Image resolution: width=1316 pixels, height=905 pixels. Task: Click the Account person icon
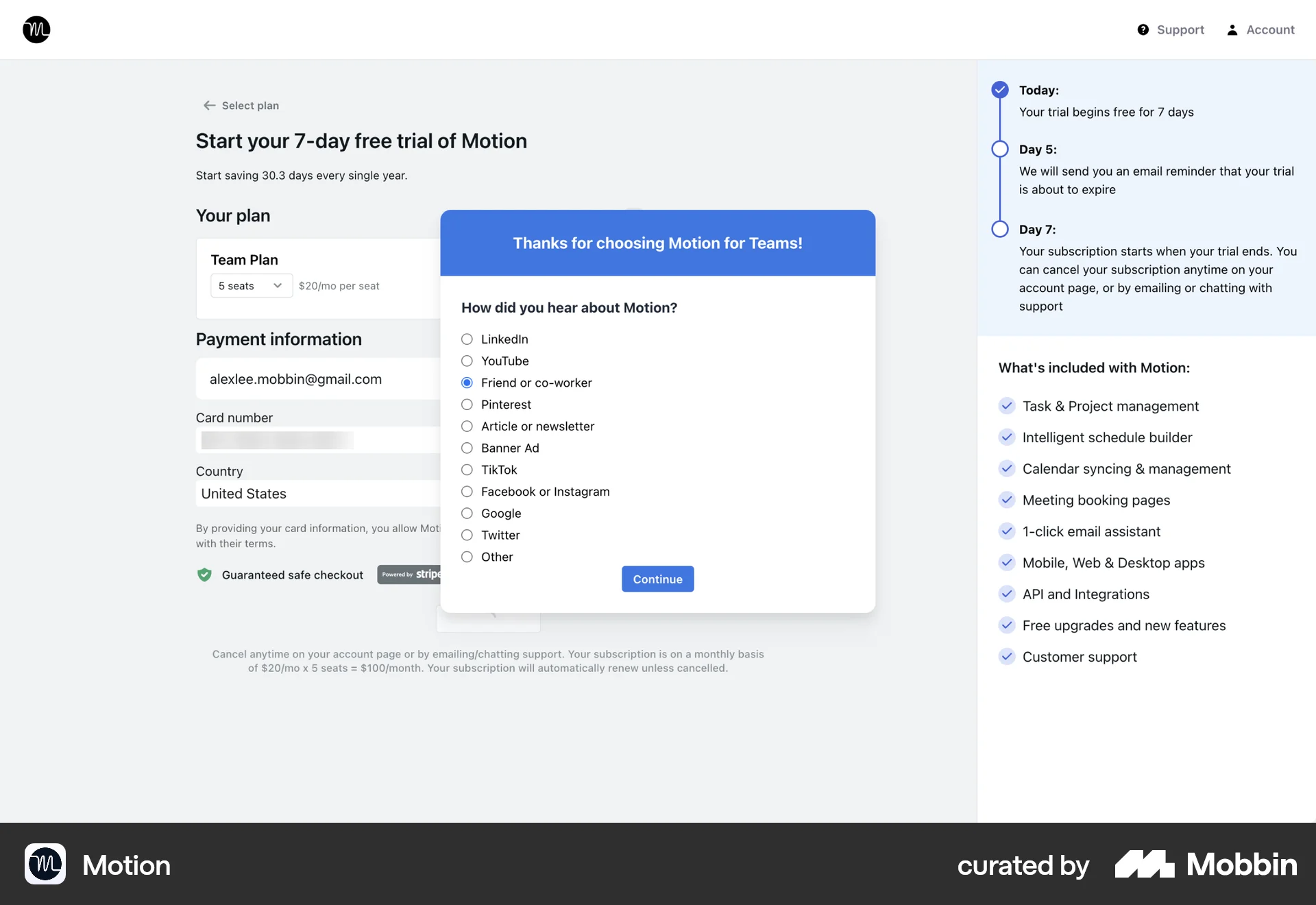pyautogui.click(x=1232, y=29)
